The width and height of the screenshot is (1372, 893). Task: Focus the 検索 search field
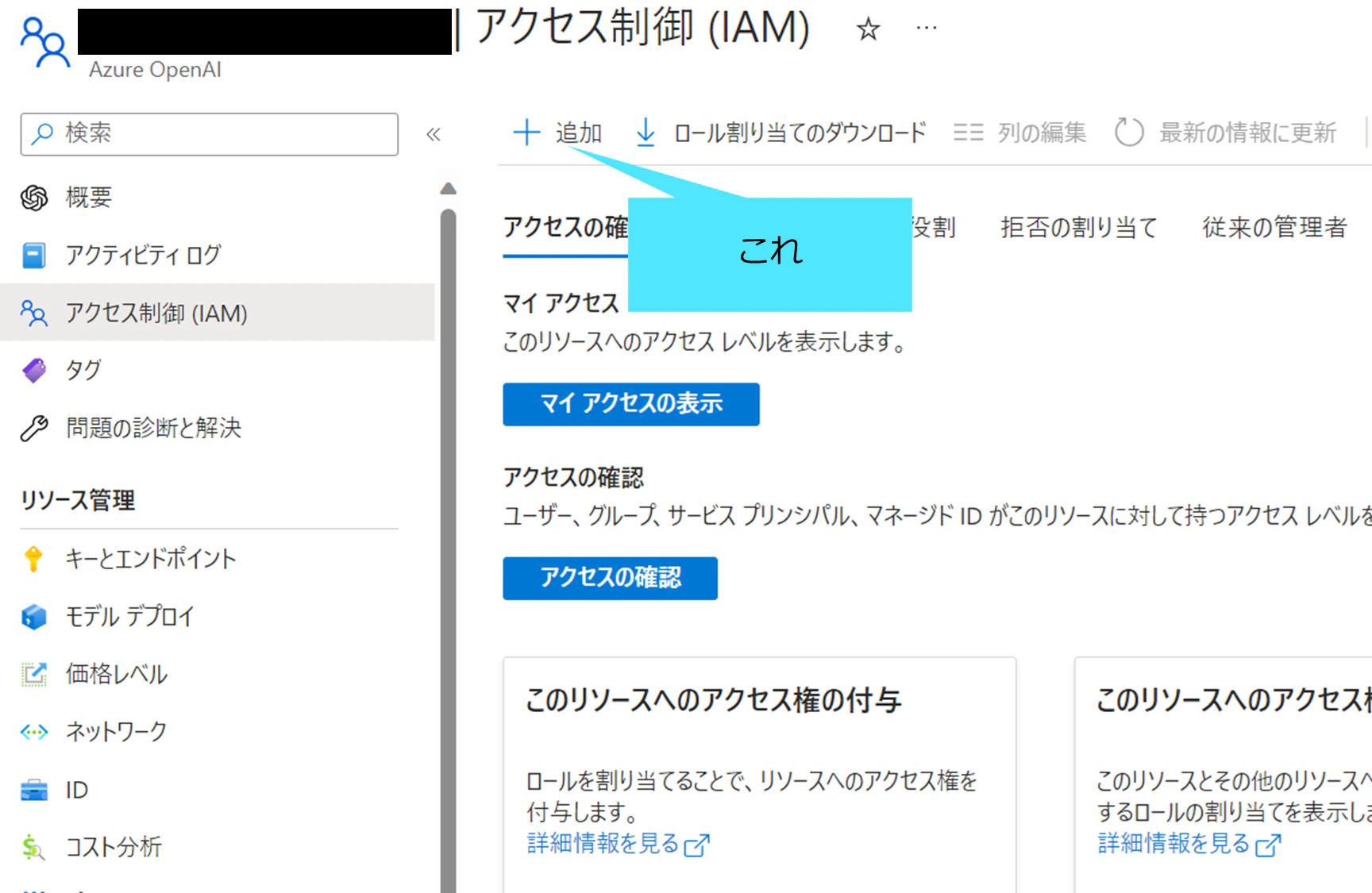click(x=210, y=134)
